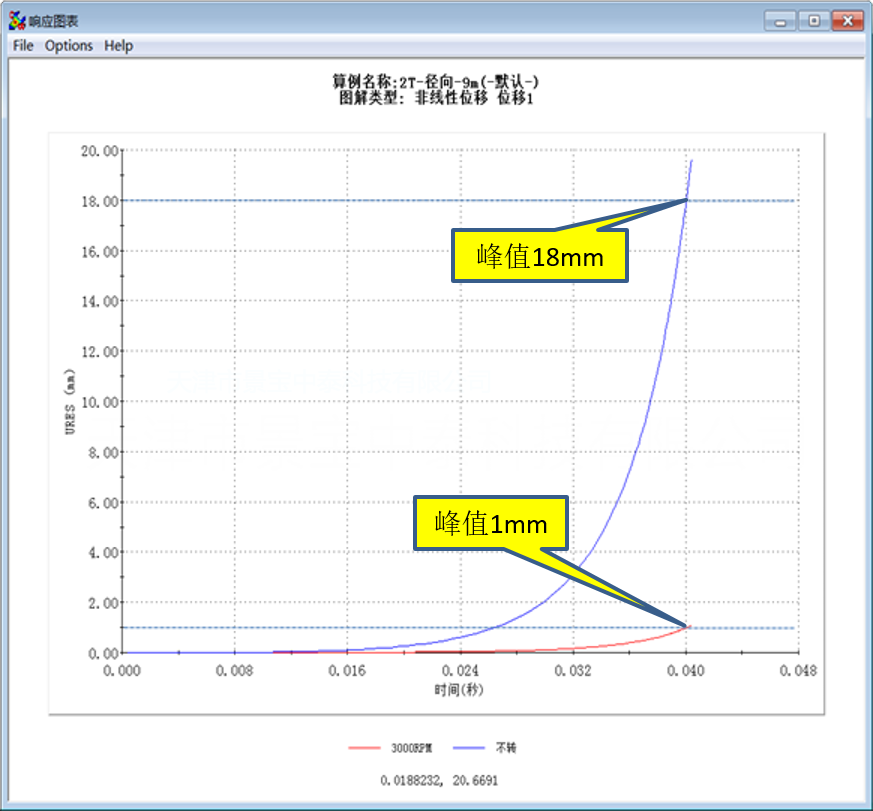Image resolution: width=873 pixels, height=811 pixels.
Task: Maximize the 响应图表 window
Action: [814, 20]
